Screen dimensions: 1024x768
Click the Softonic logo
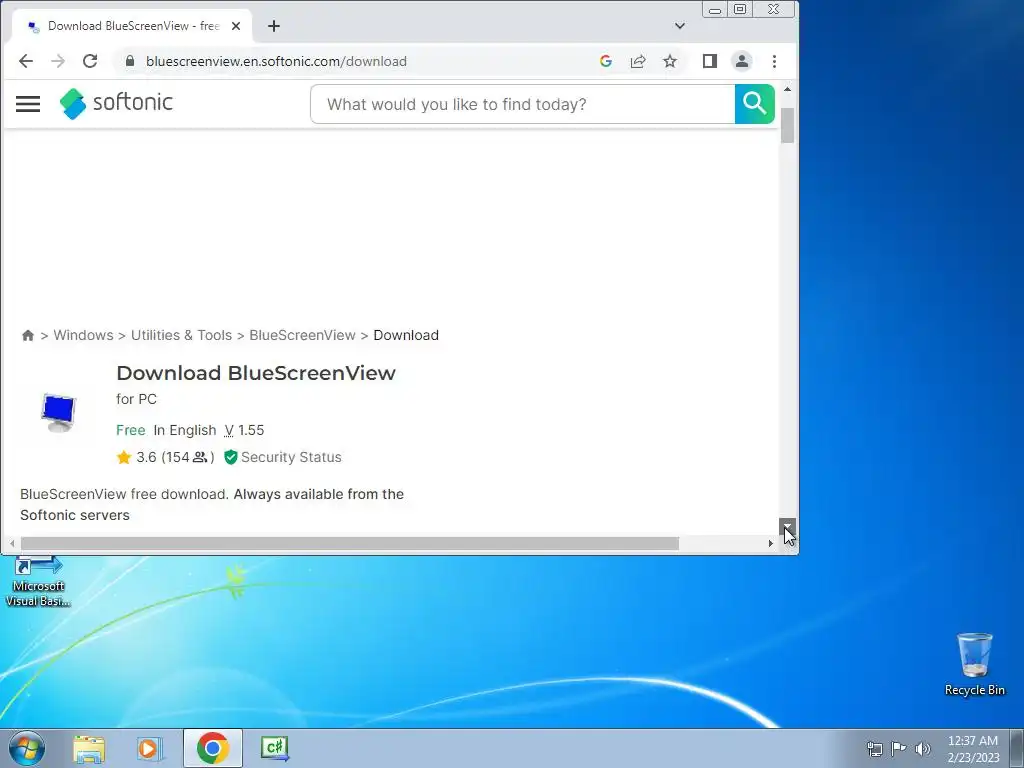[x=116, y=103]
